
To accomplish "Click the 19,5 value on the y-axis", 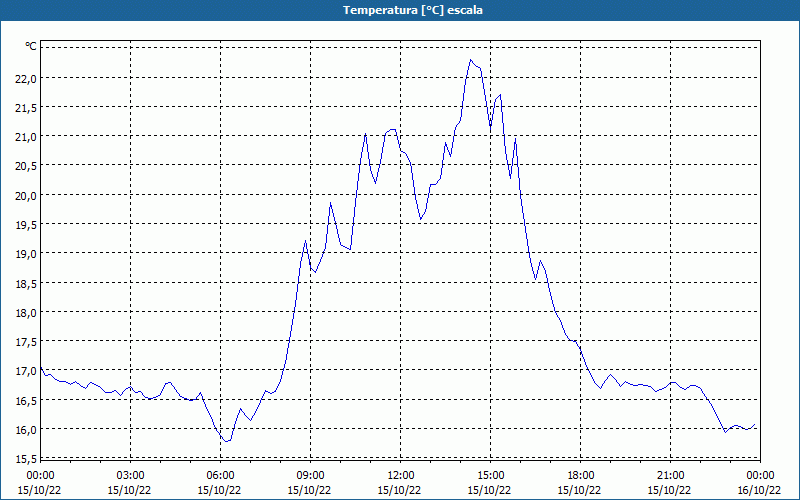I will pos(25,224).
